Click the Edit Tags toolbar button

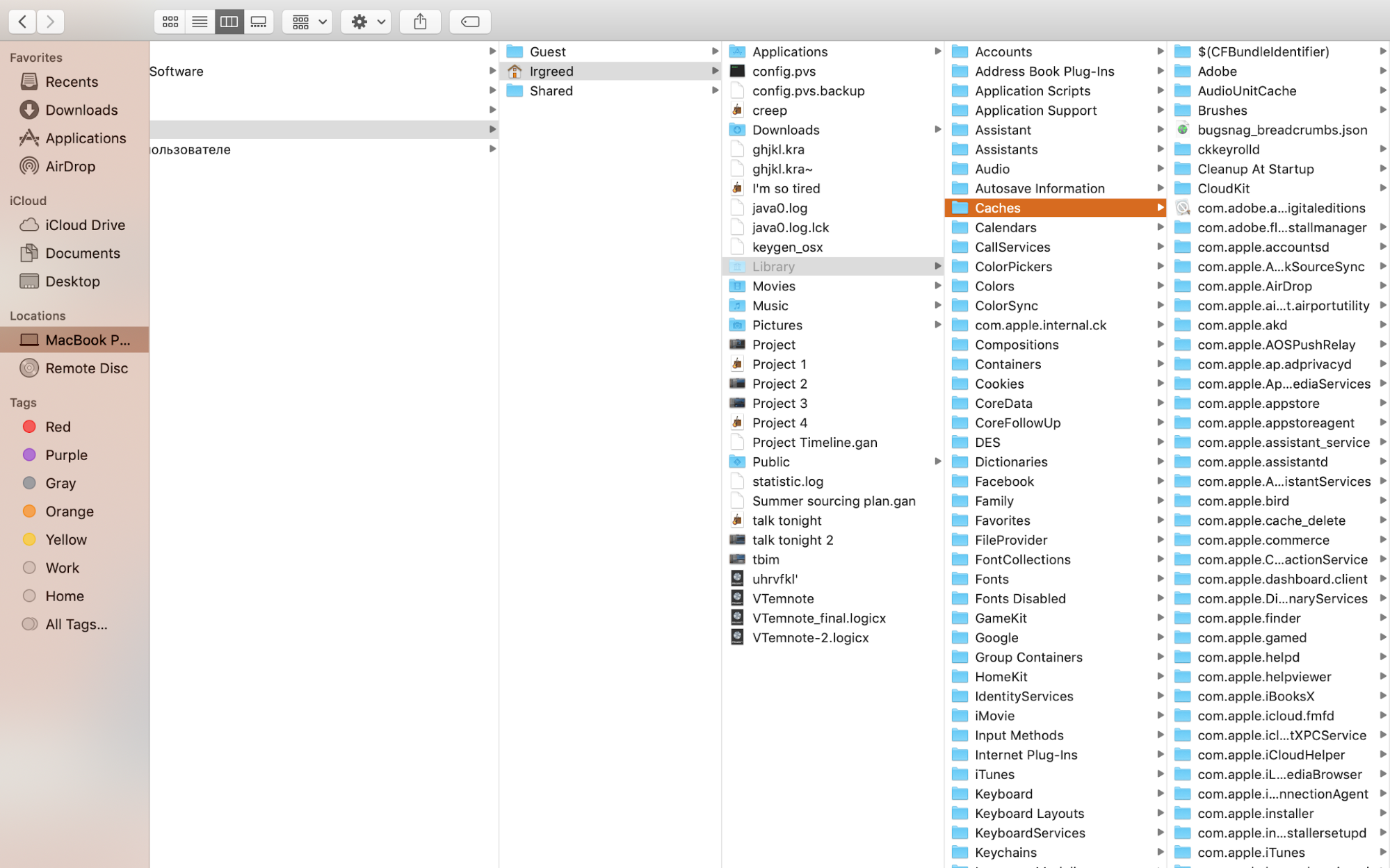click(x=470, y=22)
